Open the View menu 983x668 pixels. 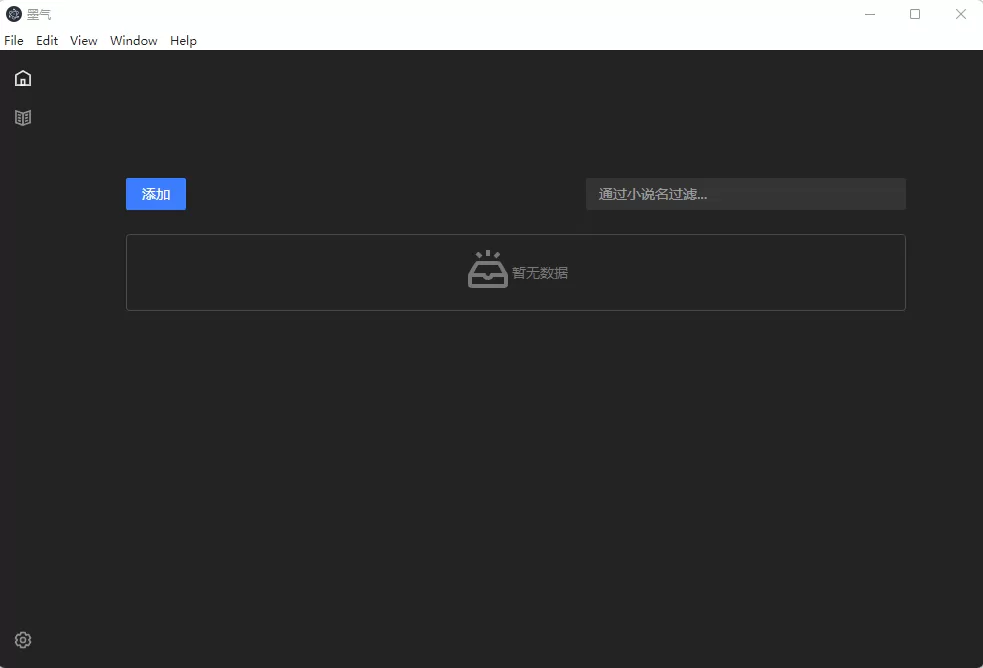(83, 40)
